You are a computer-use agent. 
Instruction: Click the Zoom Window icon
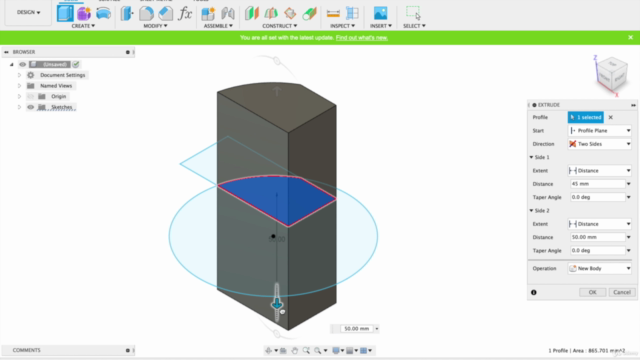coord(306,351)
